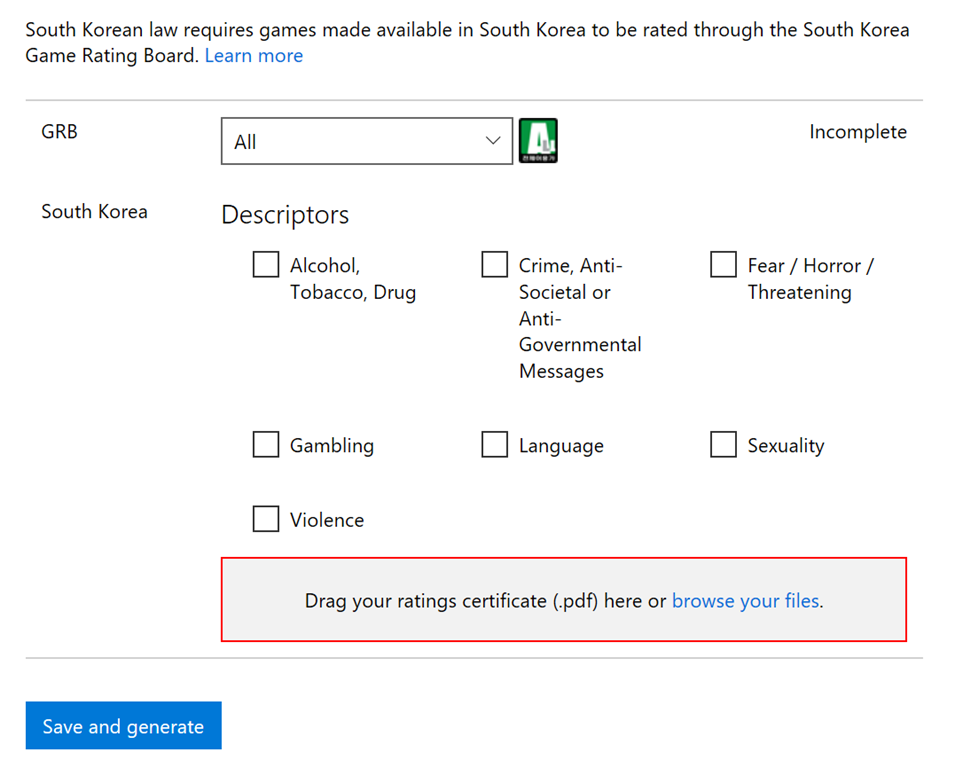
Task: Enable Fear / Horror / Threatening descriptor
Action: point(723,265)
